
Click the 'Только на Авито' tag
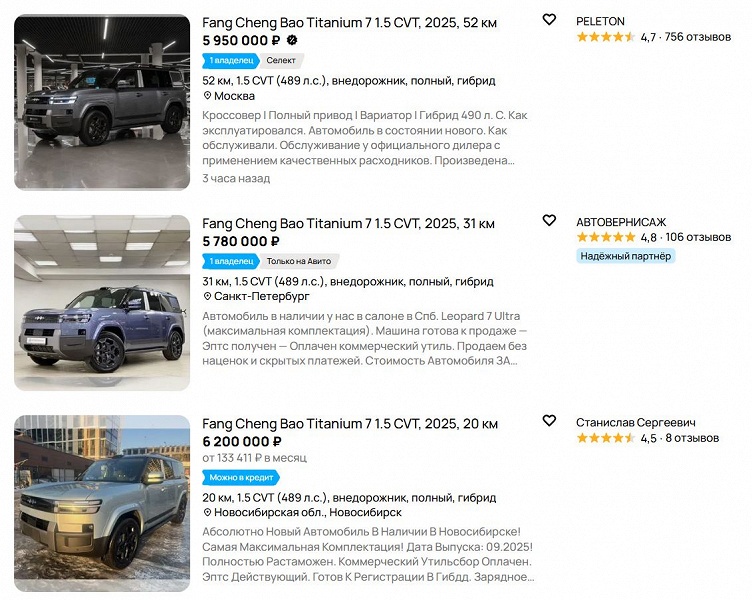point(299,261)
